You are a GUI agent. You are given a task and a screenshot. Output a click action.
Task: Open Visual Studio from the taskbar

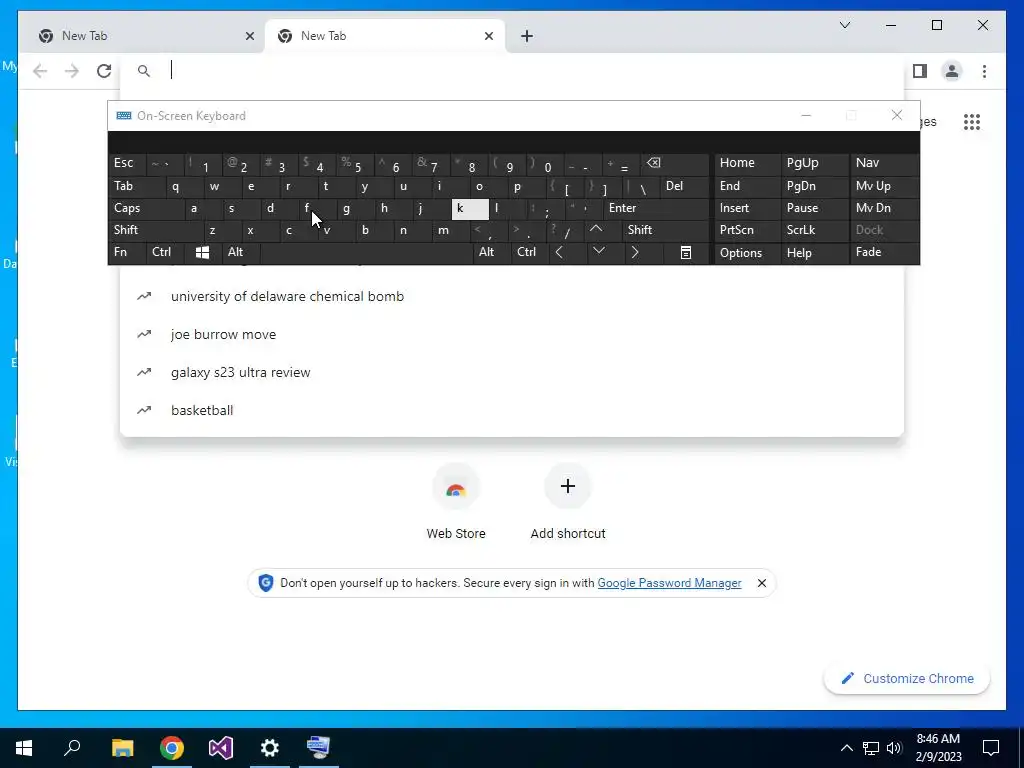(221, 748)
